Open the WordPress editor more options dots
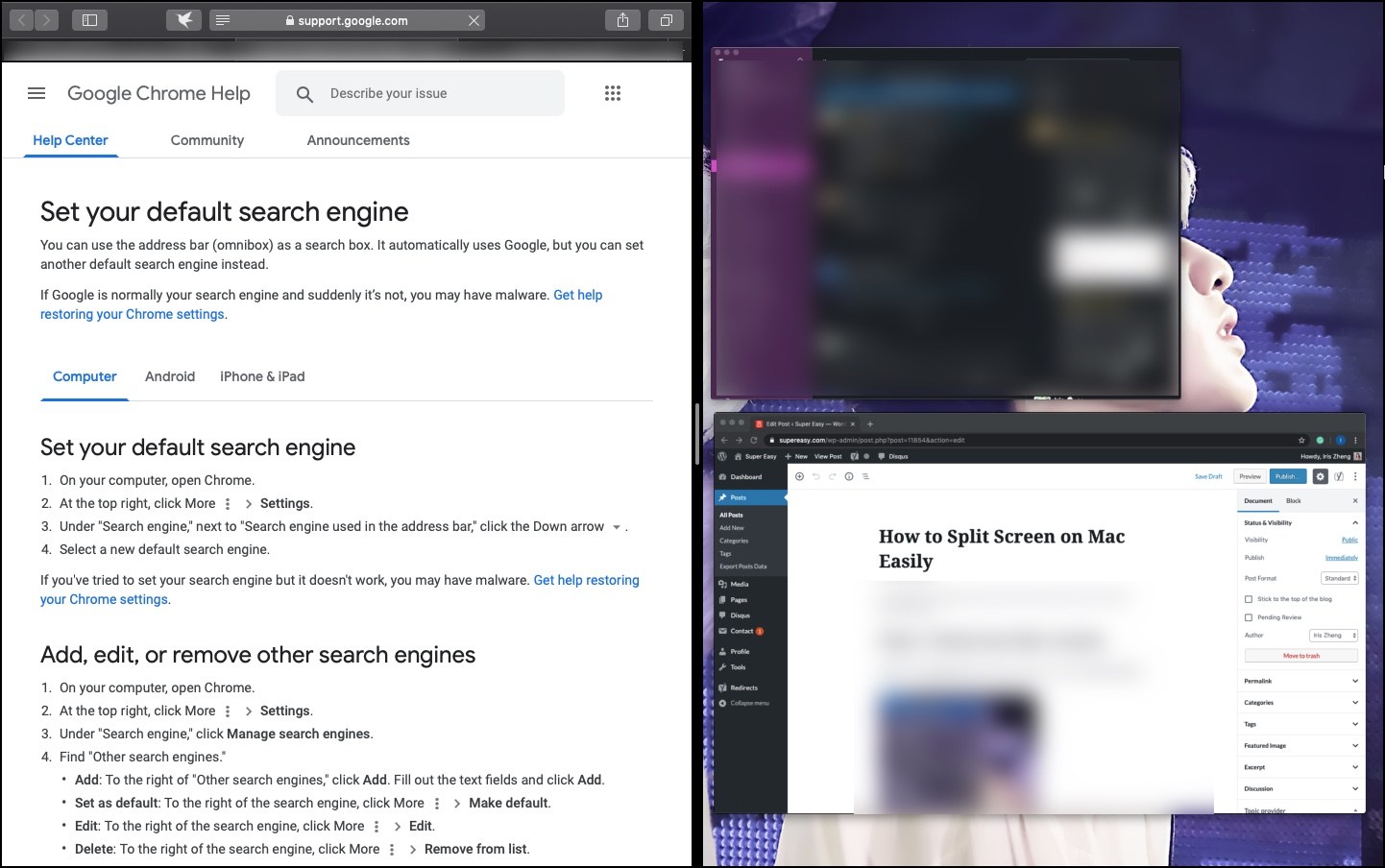 coord(1355,476)
